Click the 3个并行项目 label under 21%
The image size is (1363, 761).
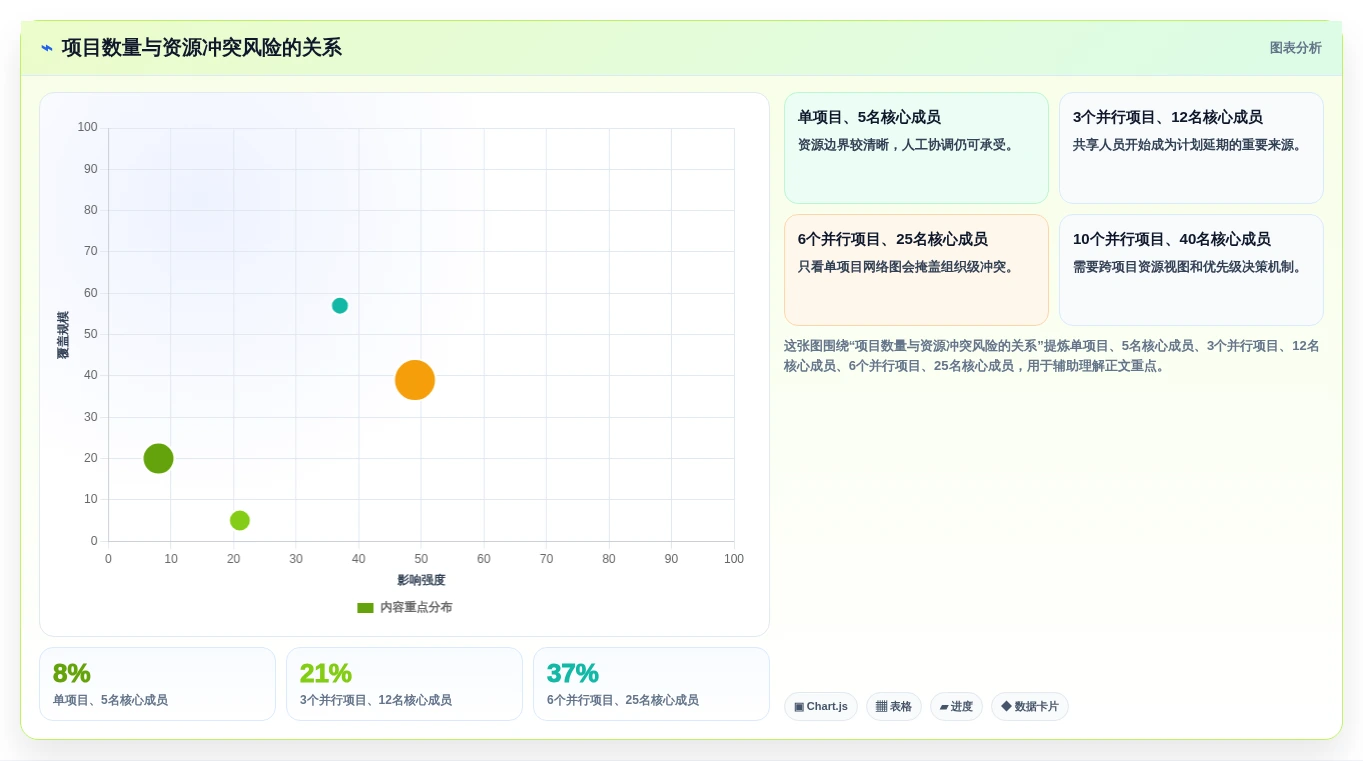click(376, 700)
